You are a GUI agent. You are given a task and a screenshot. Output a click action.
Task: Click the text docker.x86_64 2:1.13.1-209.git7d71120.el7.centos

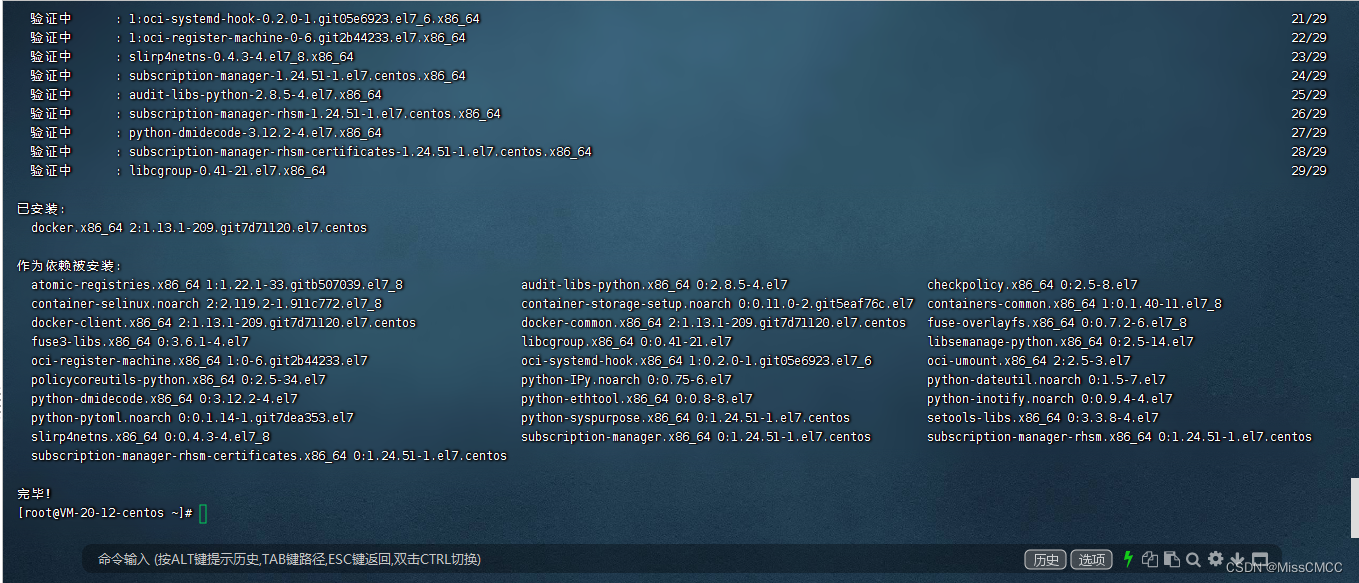coord(199,228)
